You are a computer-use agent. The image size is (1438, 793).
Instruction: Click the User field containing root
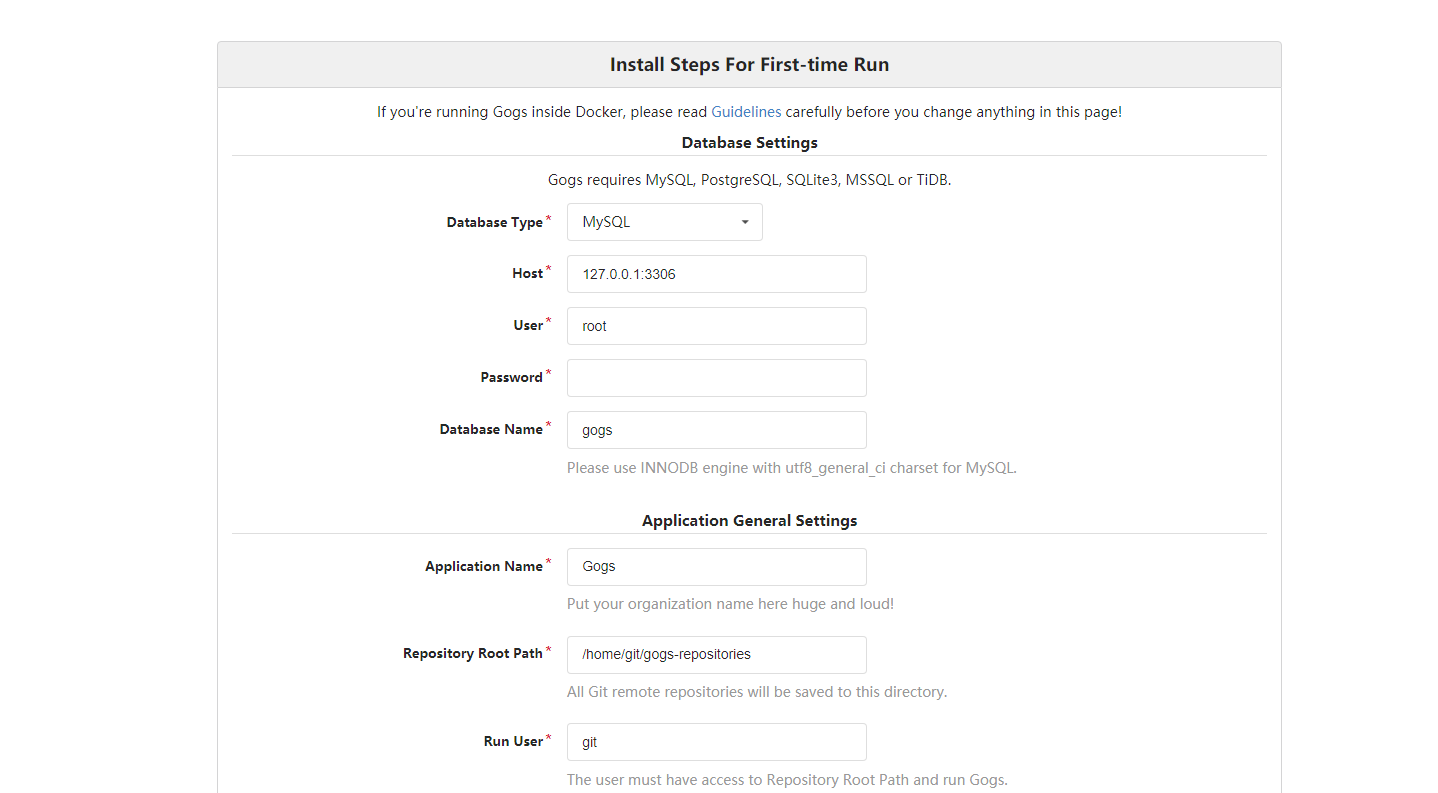point(716,325)
